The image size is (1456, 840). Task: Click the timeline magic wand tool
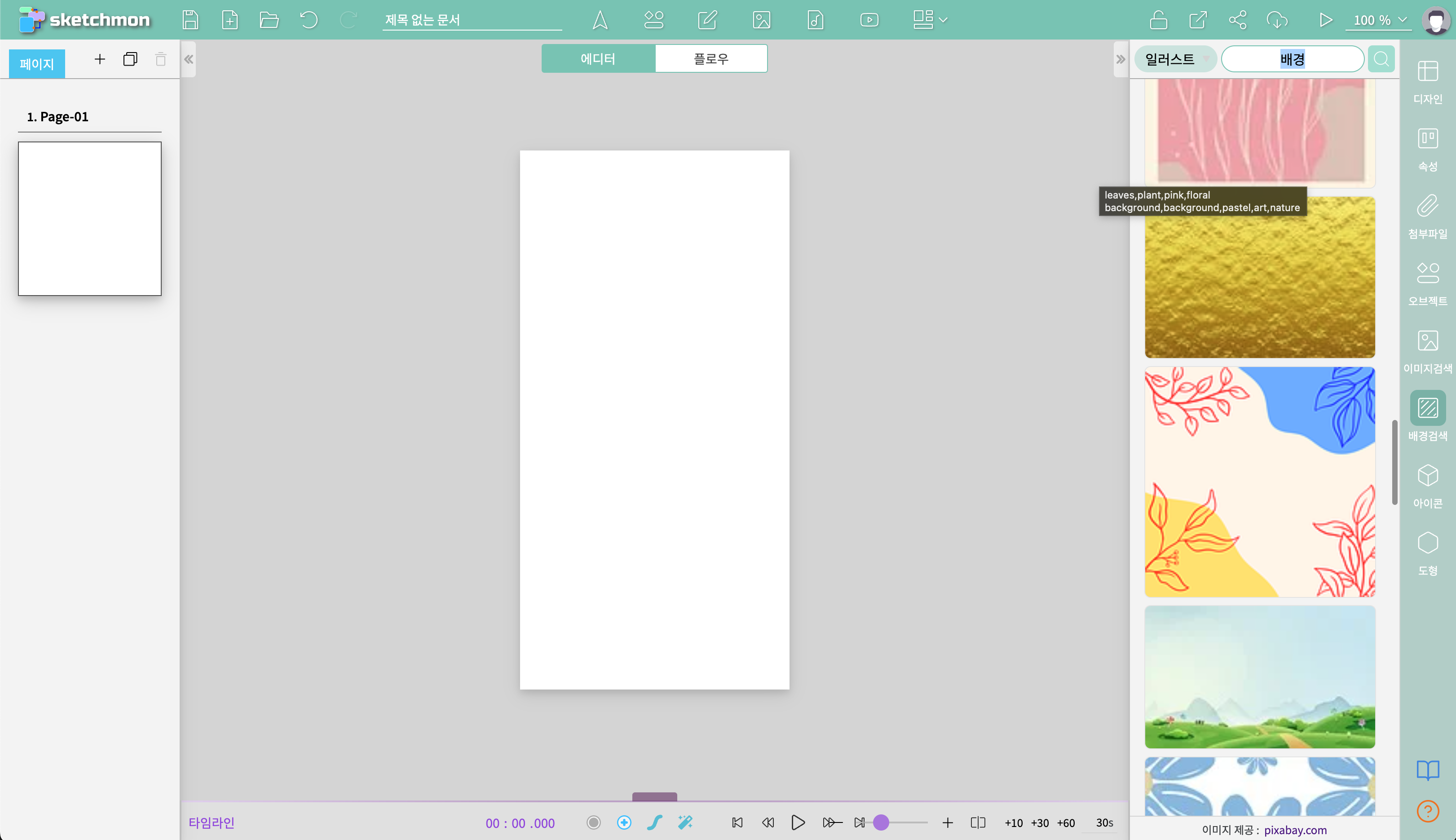pos(685,822)
